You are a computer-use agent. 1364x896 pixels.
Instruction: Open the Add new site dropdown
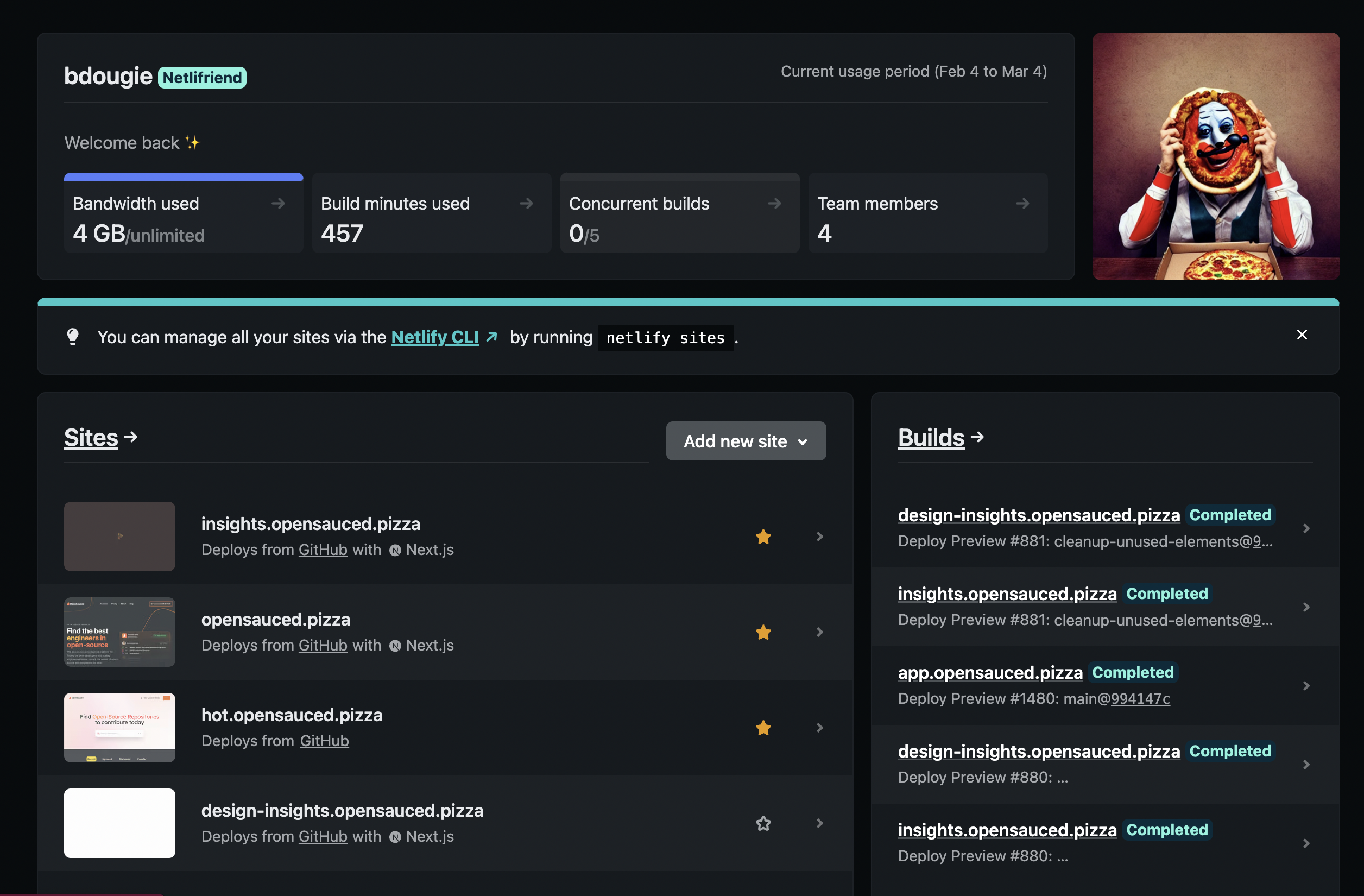tap(746, 441)
